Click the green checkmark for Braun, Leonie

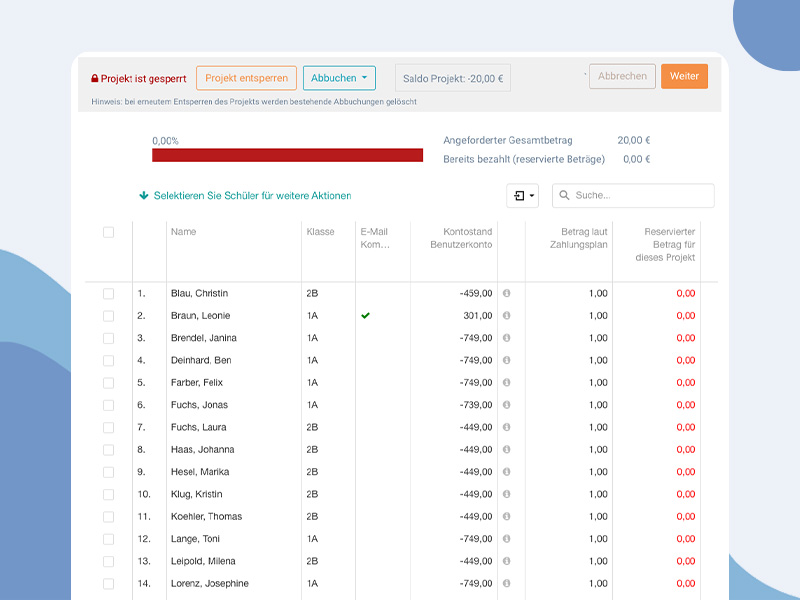click(x=365, y=316)
